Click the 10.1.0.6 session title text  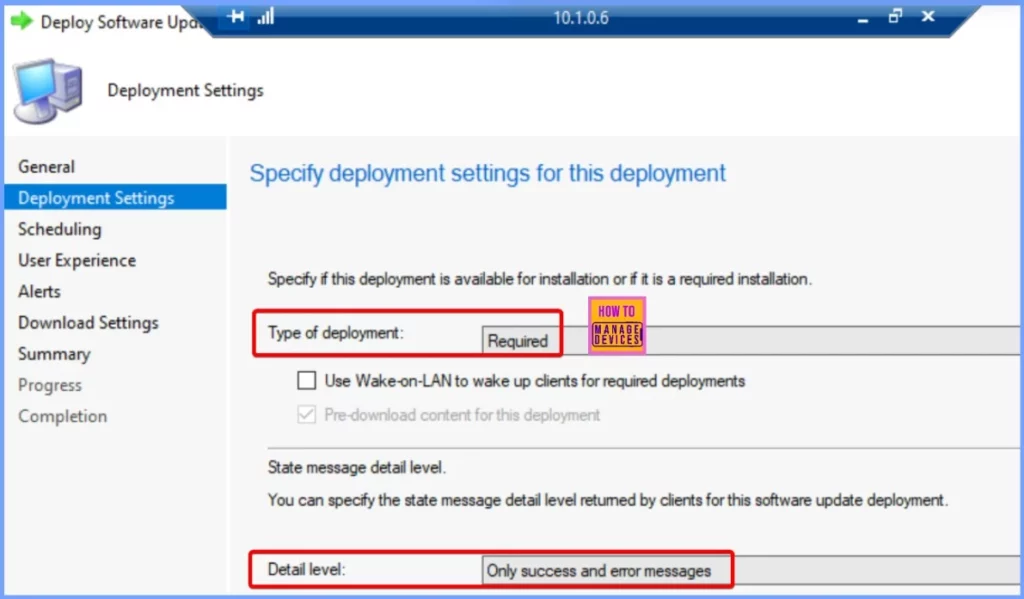click(x=581, y=18)
